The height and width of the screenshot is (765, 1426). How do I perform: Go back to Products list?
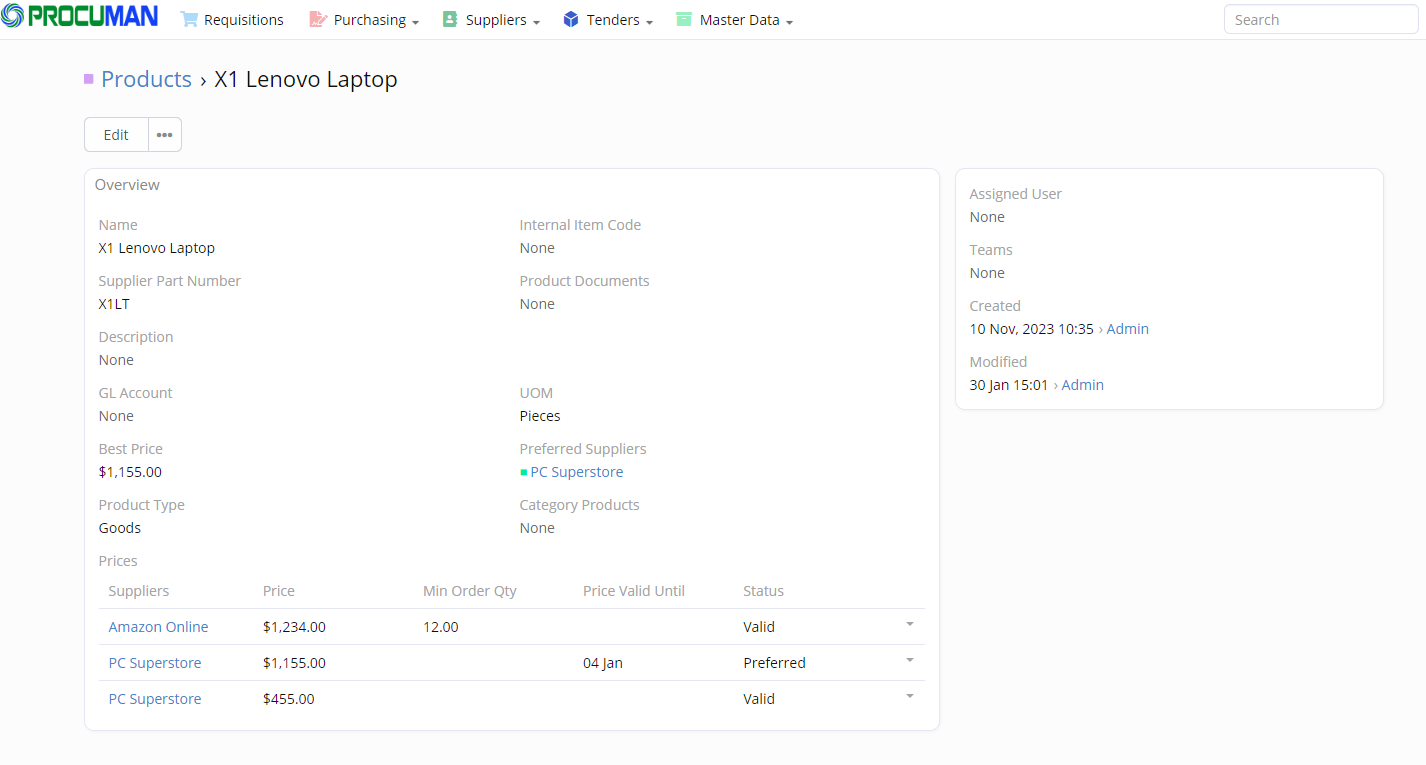click(146, 80)
